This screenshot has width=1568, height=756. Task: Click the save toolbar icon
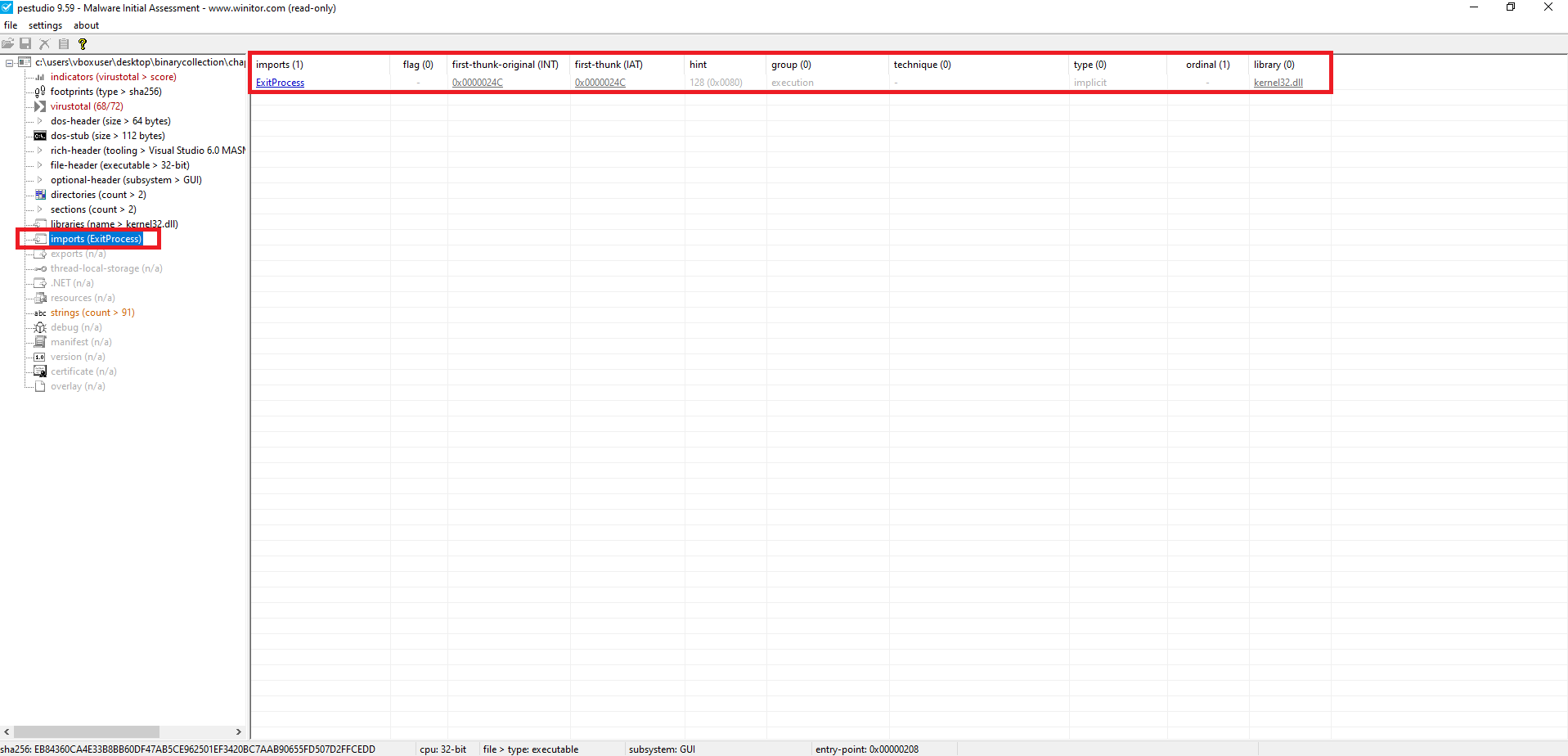click(x=25, y=43)
